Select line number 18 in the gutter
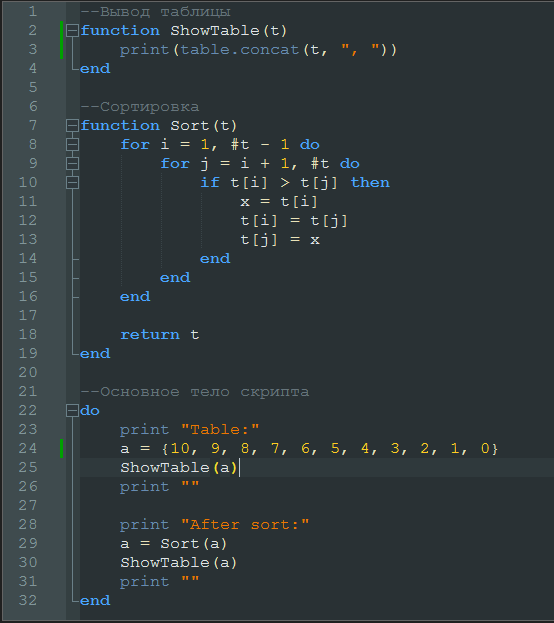The width and height of the screenshot is (554, 623). coord(28,335)
